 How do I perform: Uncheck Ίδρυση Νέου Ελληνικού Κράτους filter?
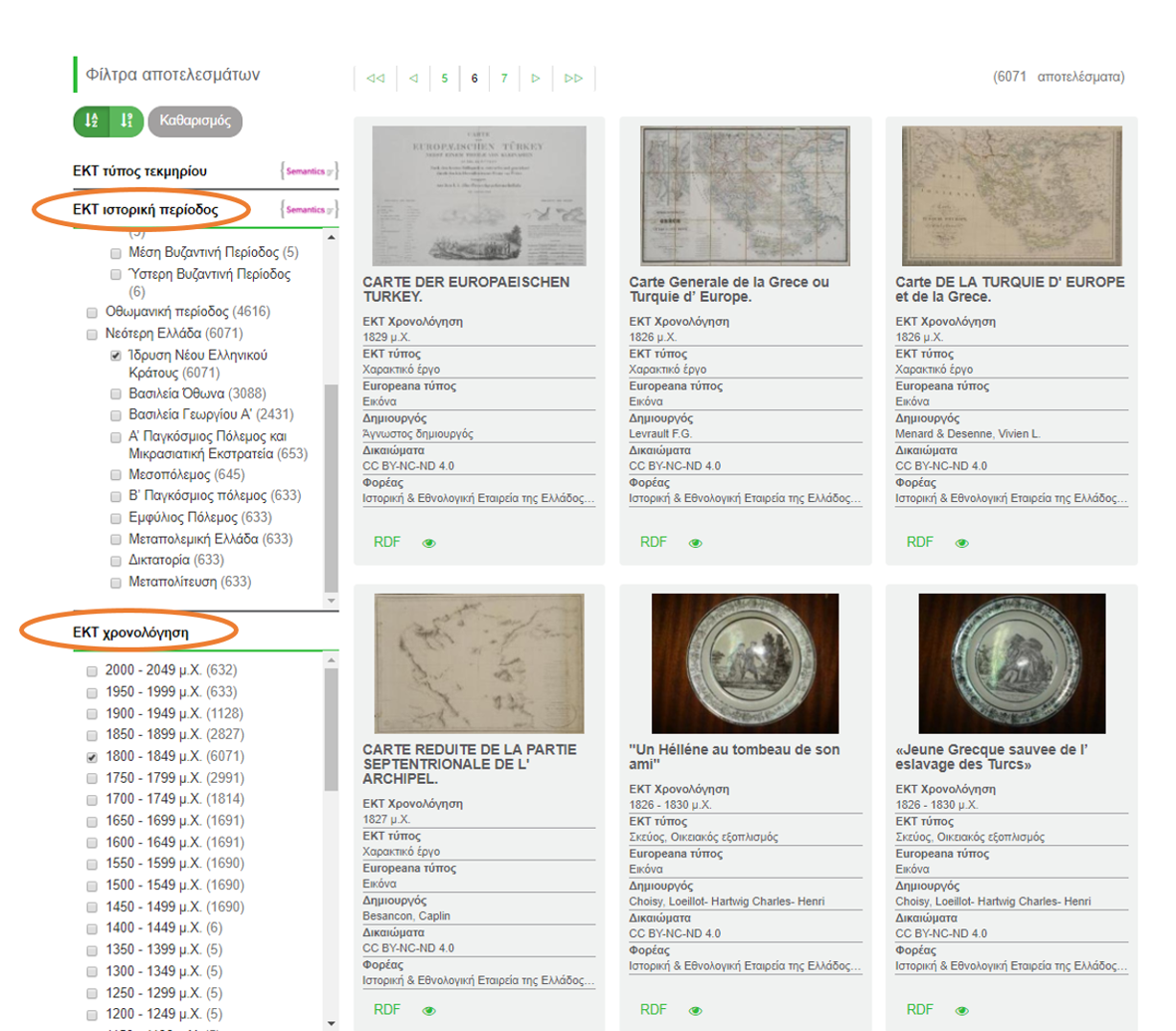pos(116,356)
